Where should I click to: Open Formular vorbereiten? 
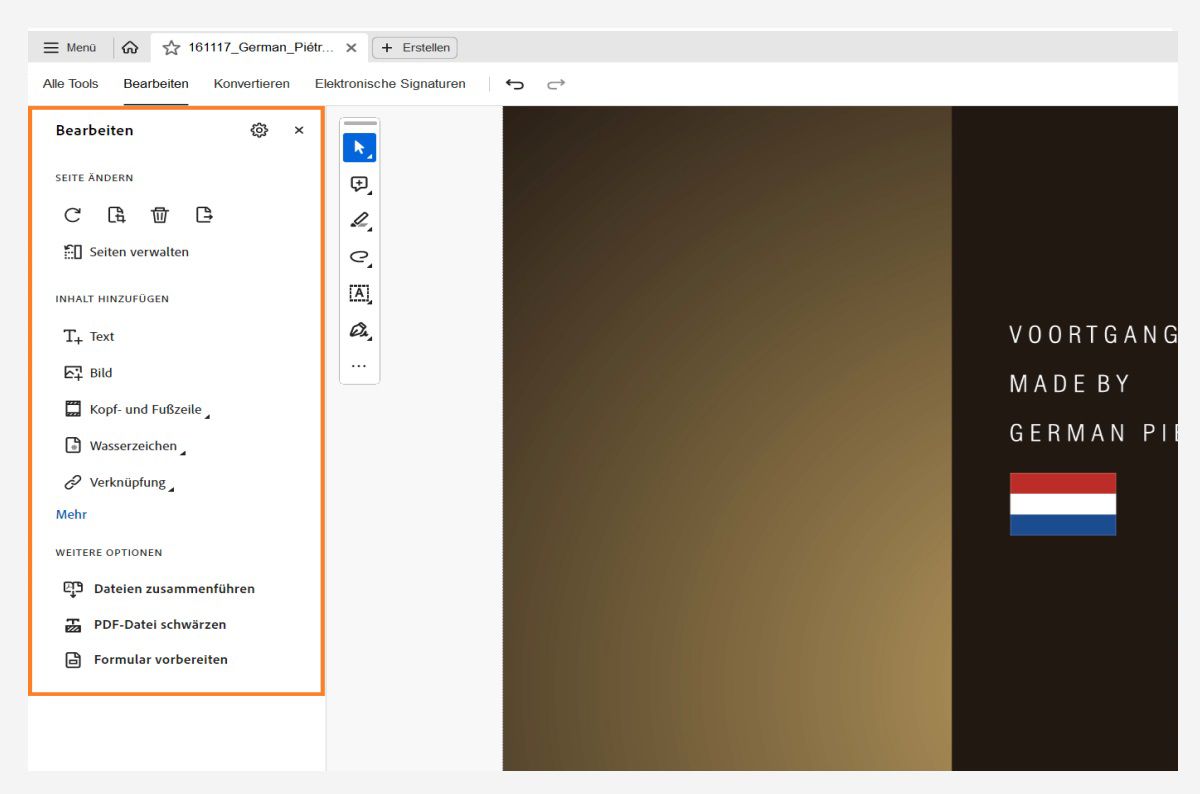tap(146, 660)
